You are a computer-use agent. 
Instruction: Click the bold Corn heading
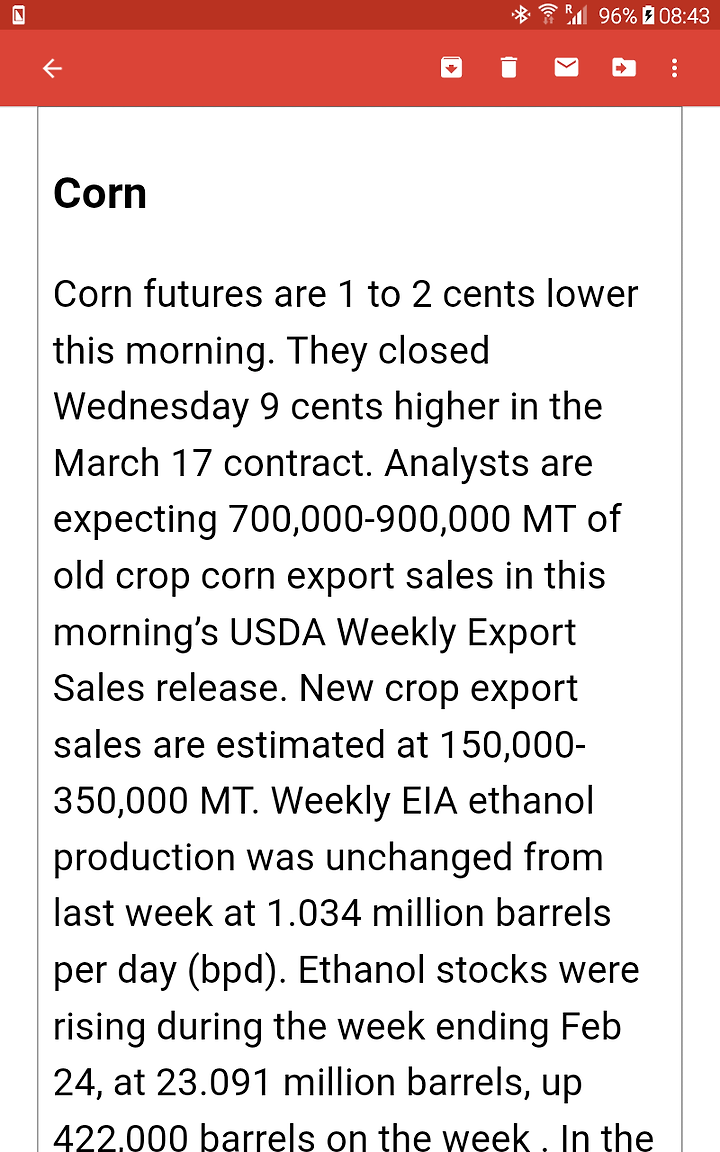coord(100,194)
